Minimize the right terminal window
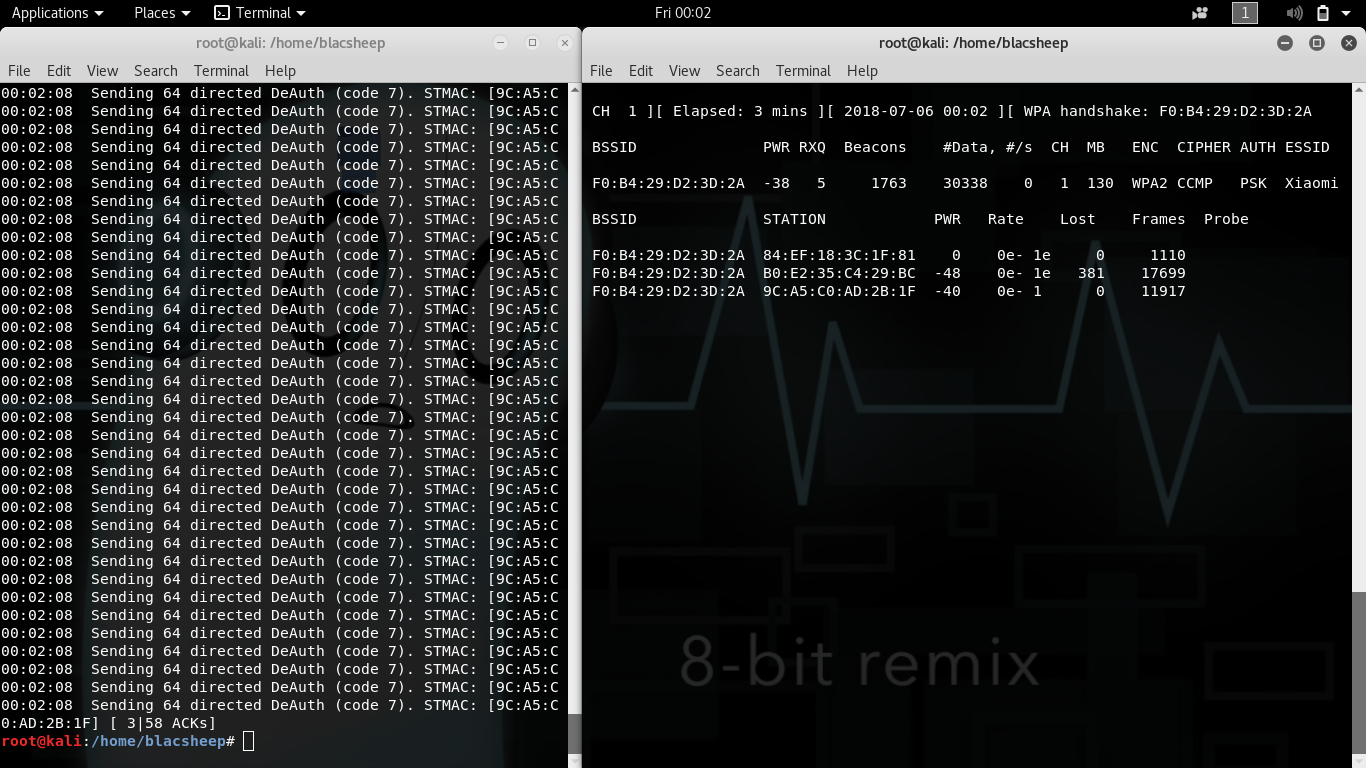This screenshot has width=1366, height=768. [x=1285, y=43]
